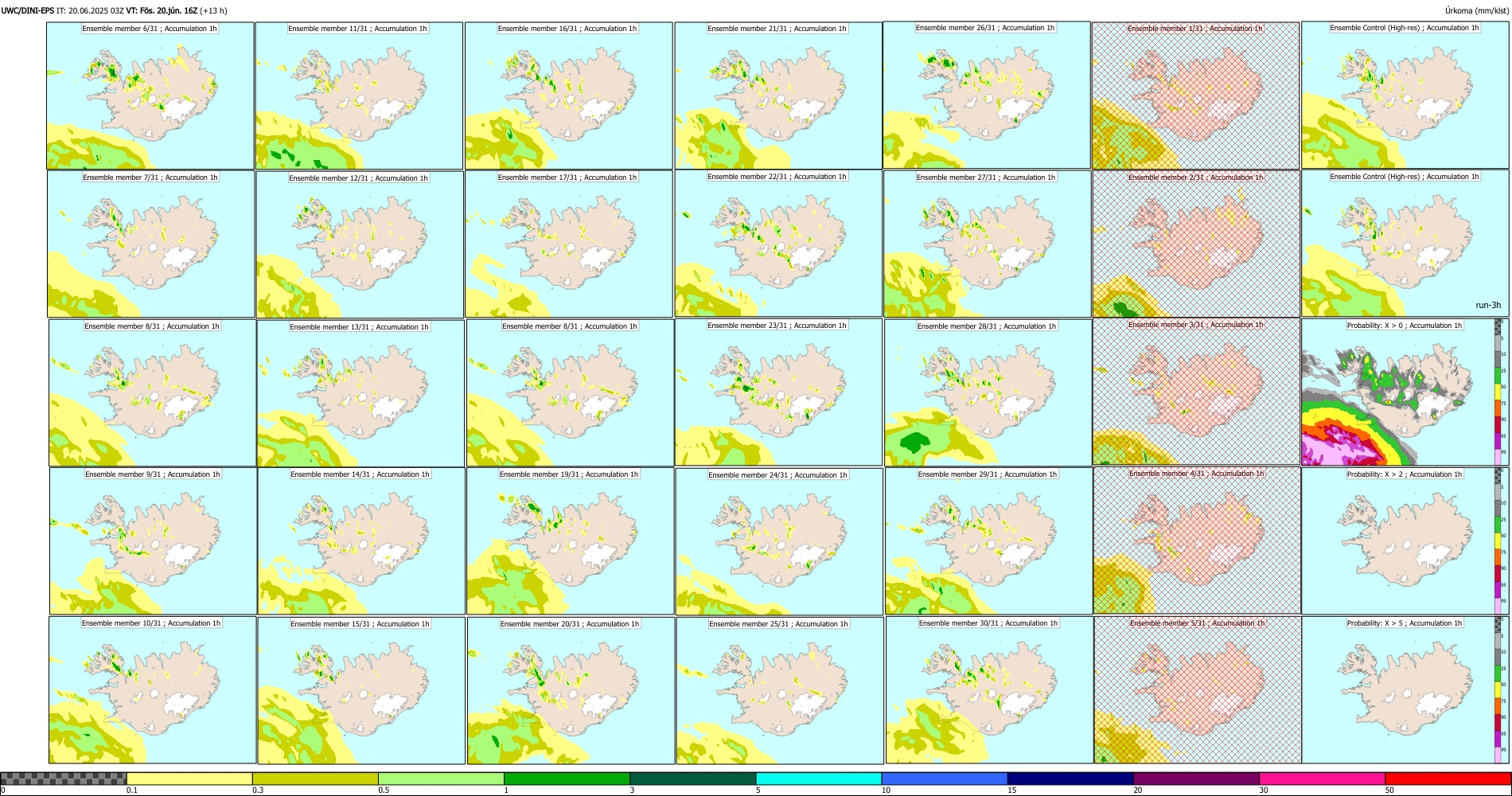
Task: Click the cyan 5–10 legend swatch
Action: (819, 778)
